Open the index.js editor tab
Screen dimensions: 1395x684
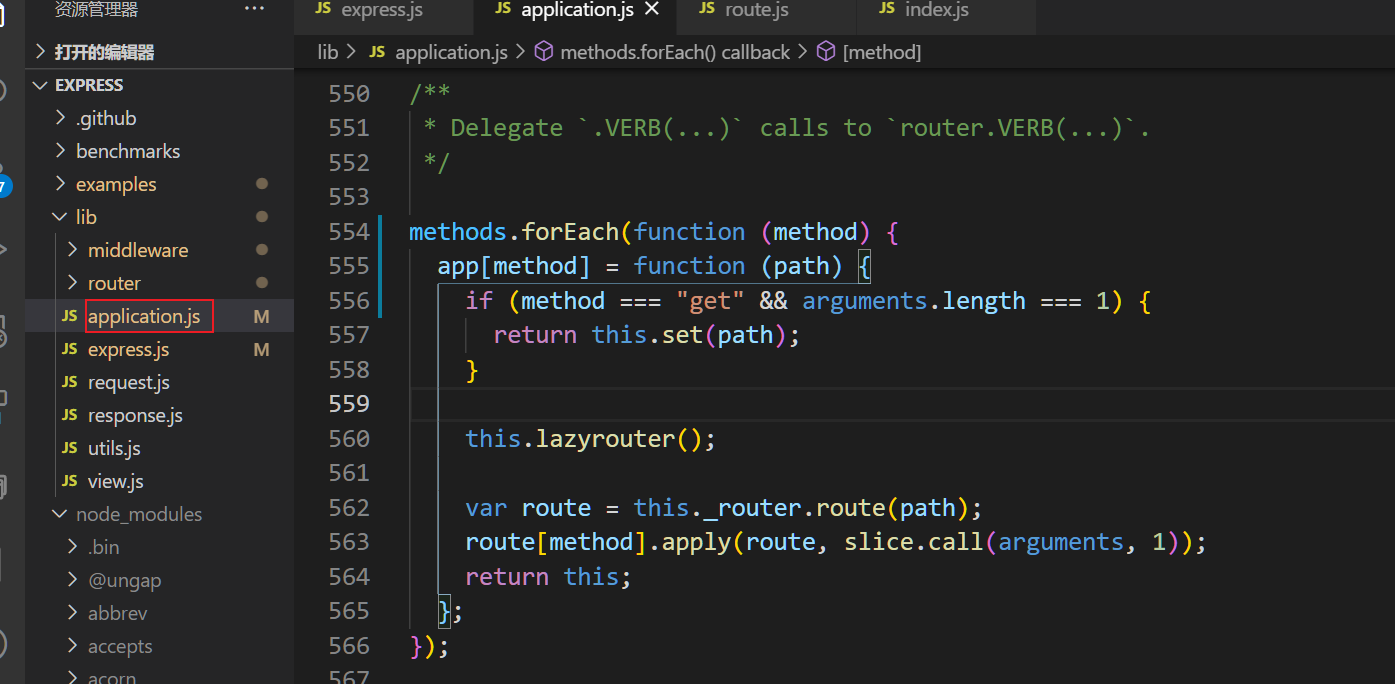936,10
